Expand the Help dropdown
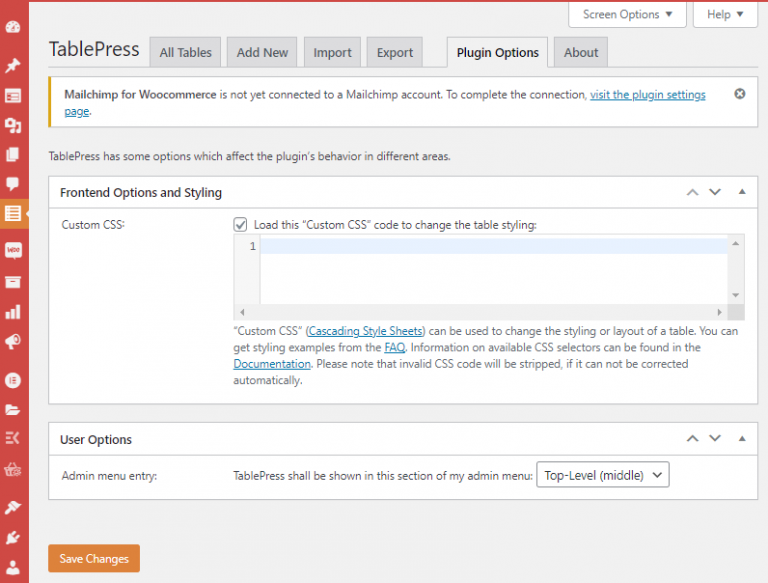 tap(725, 15)
